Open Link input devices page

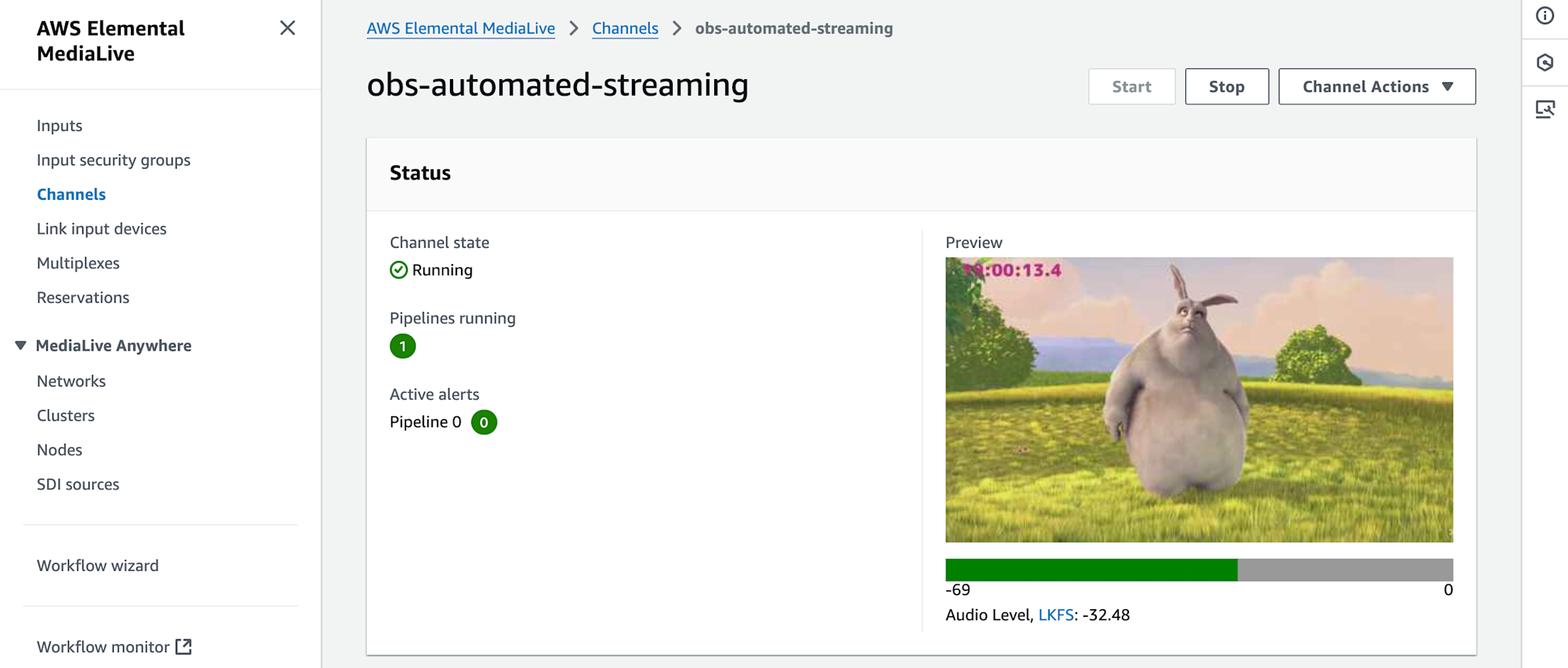click(102, 229)
